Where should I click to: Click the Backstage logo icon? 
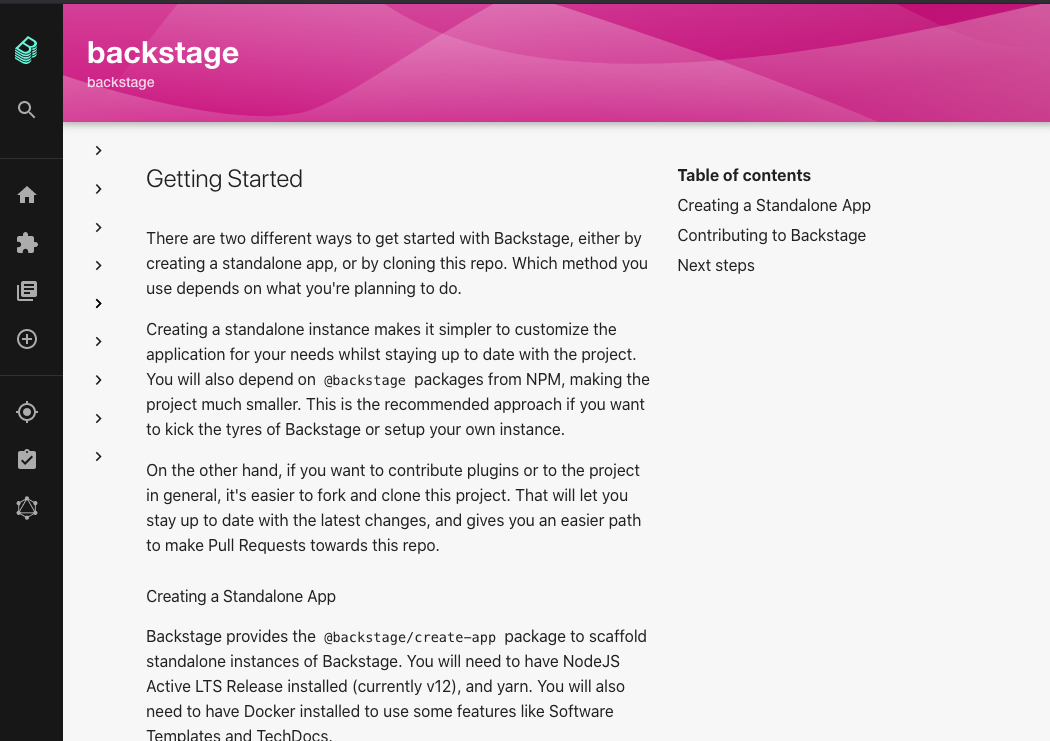click(x=26, y=49)
